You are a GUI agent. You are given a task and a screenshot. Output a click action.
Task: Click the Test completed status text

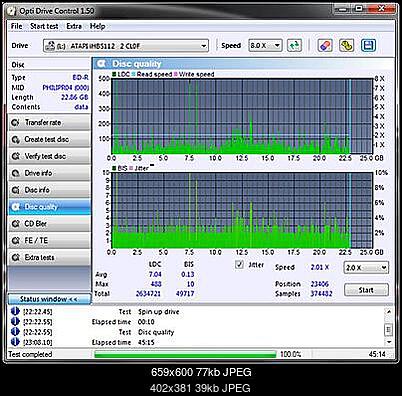click(30, 354)
